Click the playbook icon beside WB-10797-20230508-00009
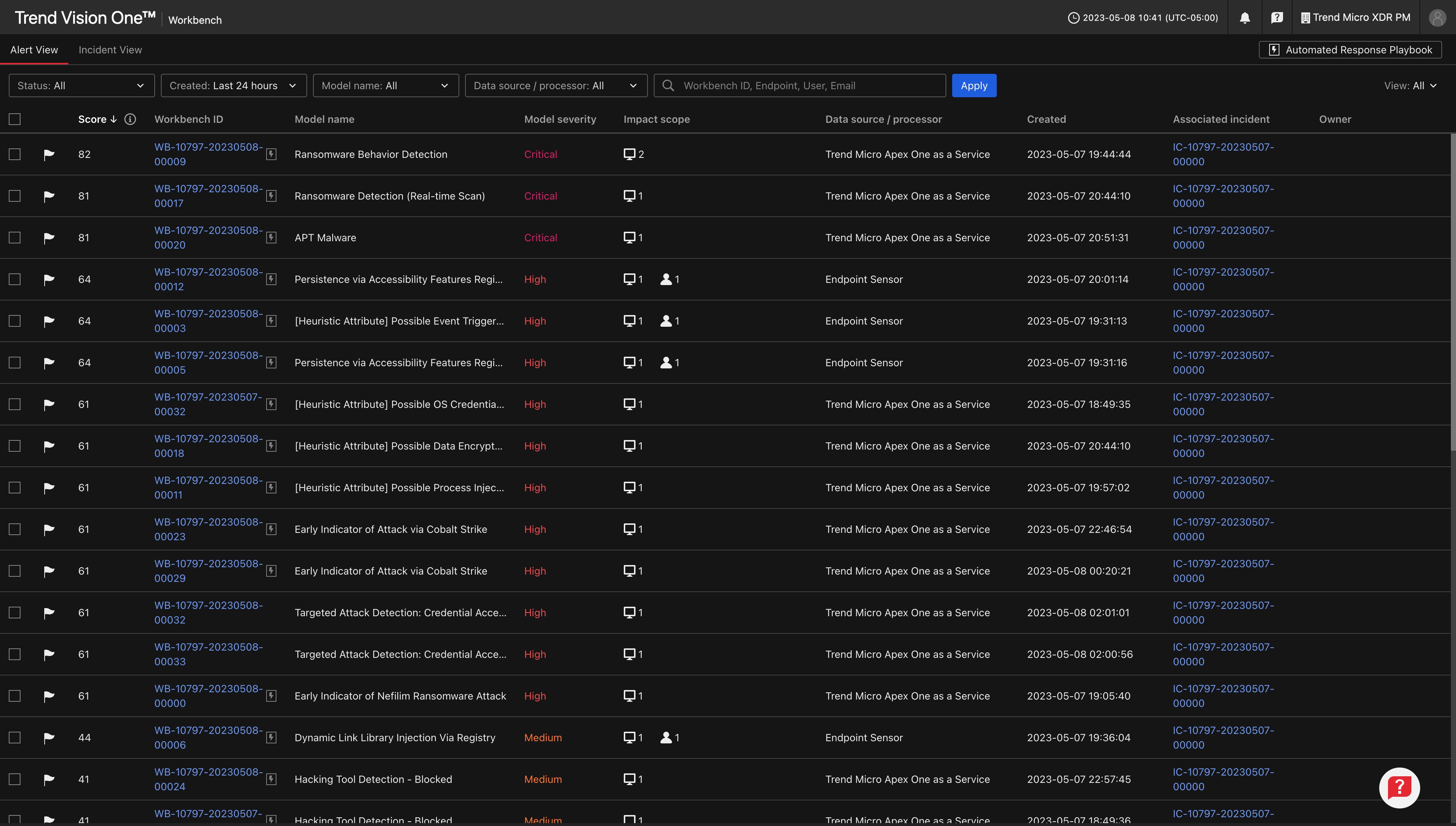1456x826 pixels. pos(271,154)
